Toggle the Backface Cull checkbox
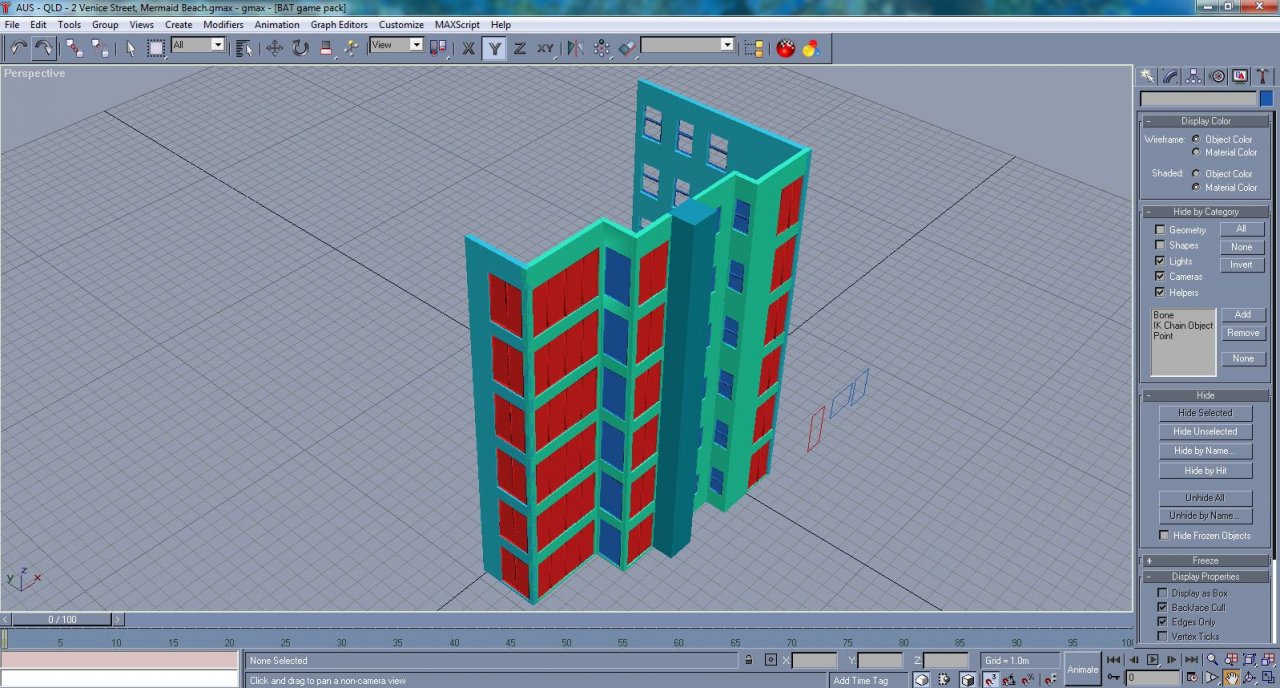 (1162, 607)
